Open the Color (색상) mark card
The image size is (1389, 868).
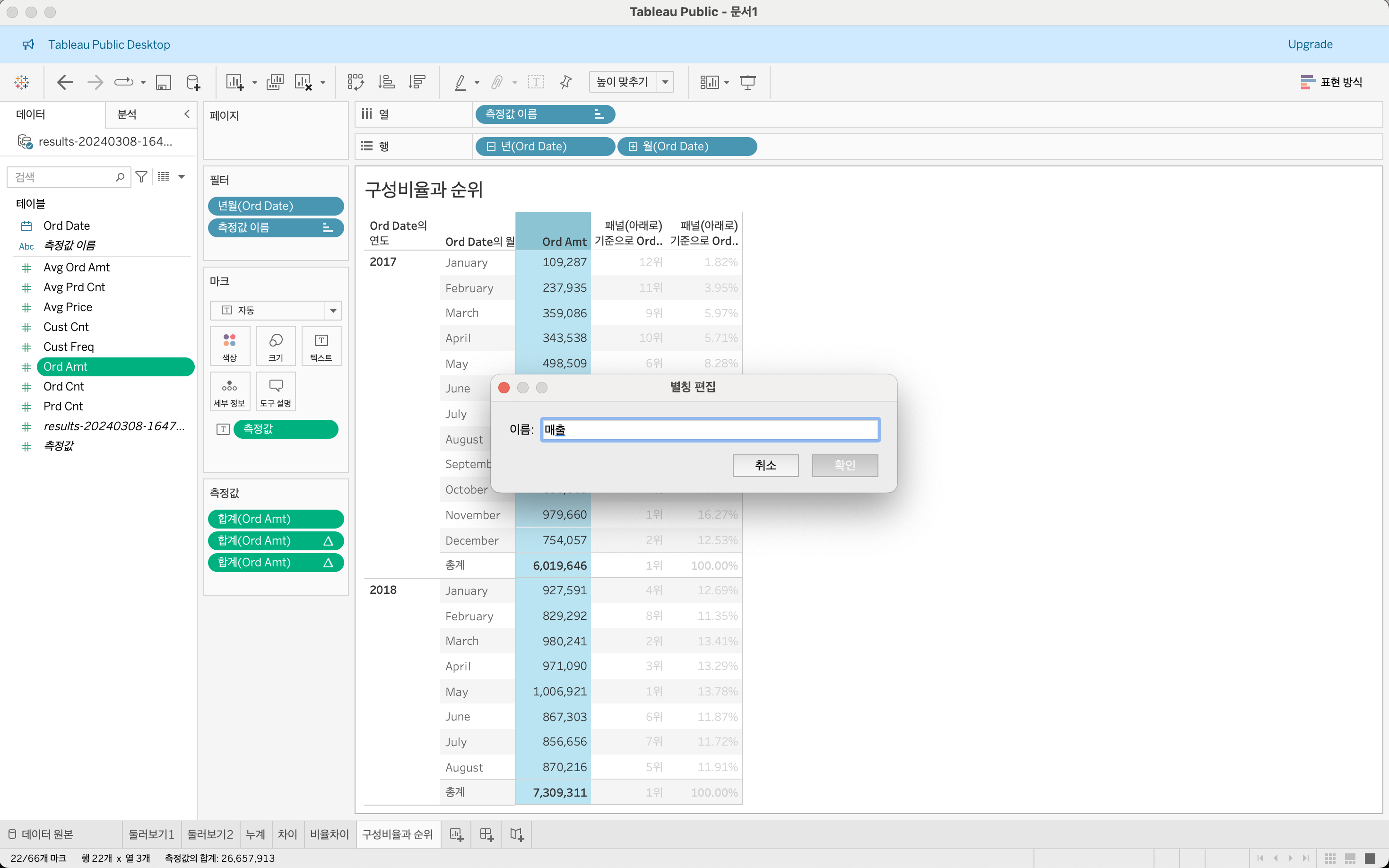tap(230, 346)
